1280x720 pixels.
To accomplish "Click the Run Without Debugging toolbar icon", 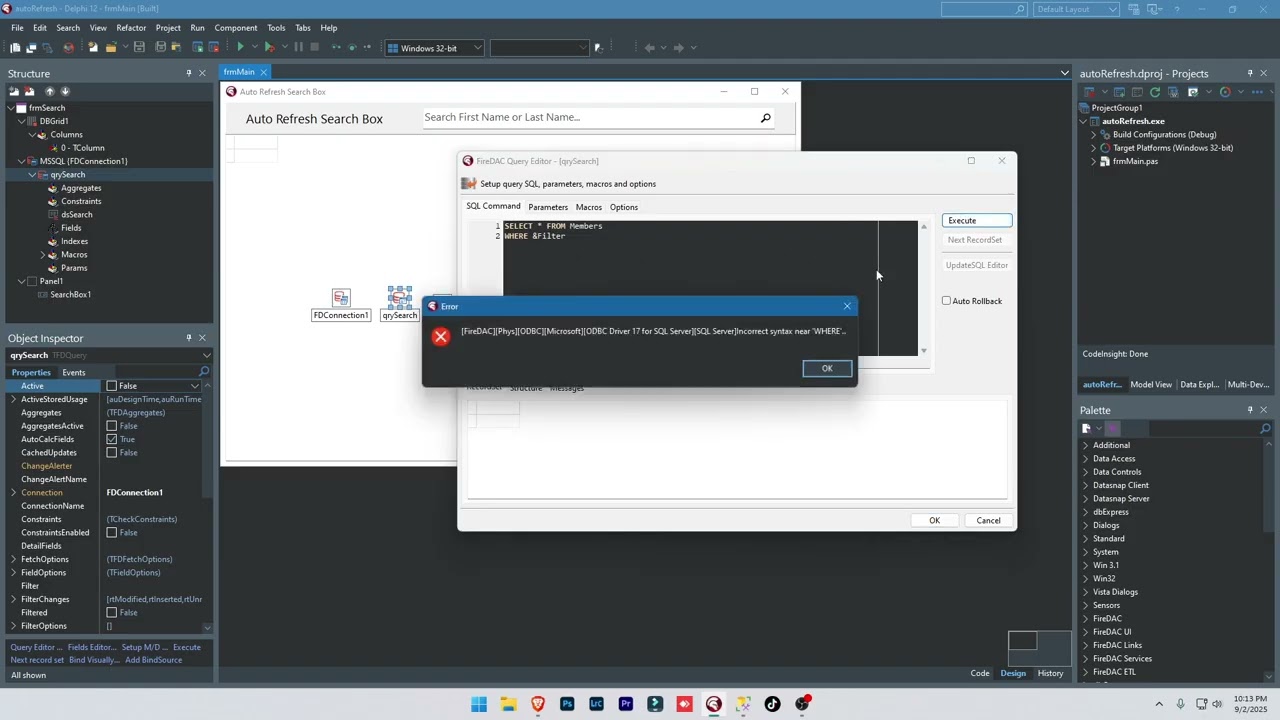I will 269,48.
